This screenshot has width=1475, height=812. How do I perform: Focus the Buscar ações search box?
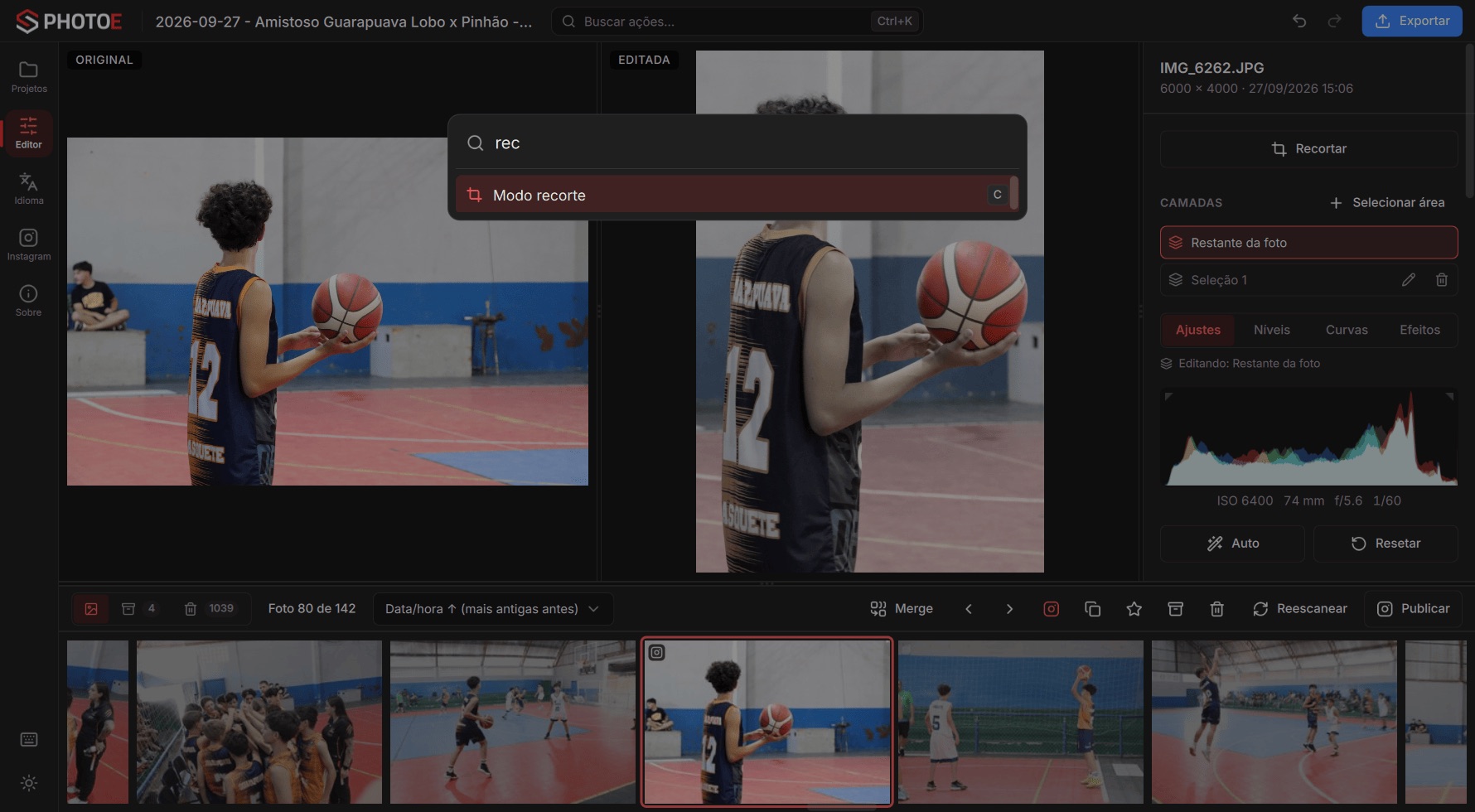click(737, 21)
